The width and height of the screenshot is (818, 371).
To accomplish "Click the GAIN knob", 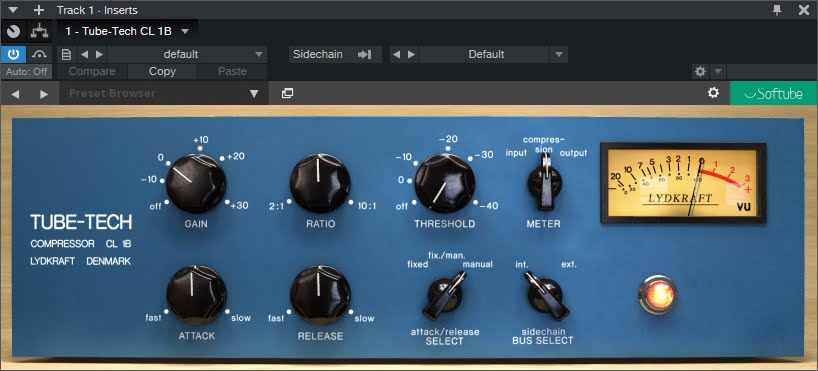I will click(x=196, y=183).
